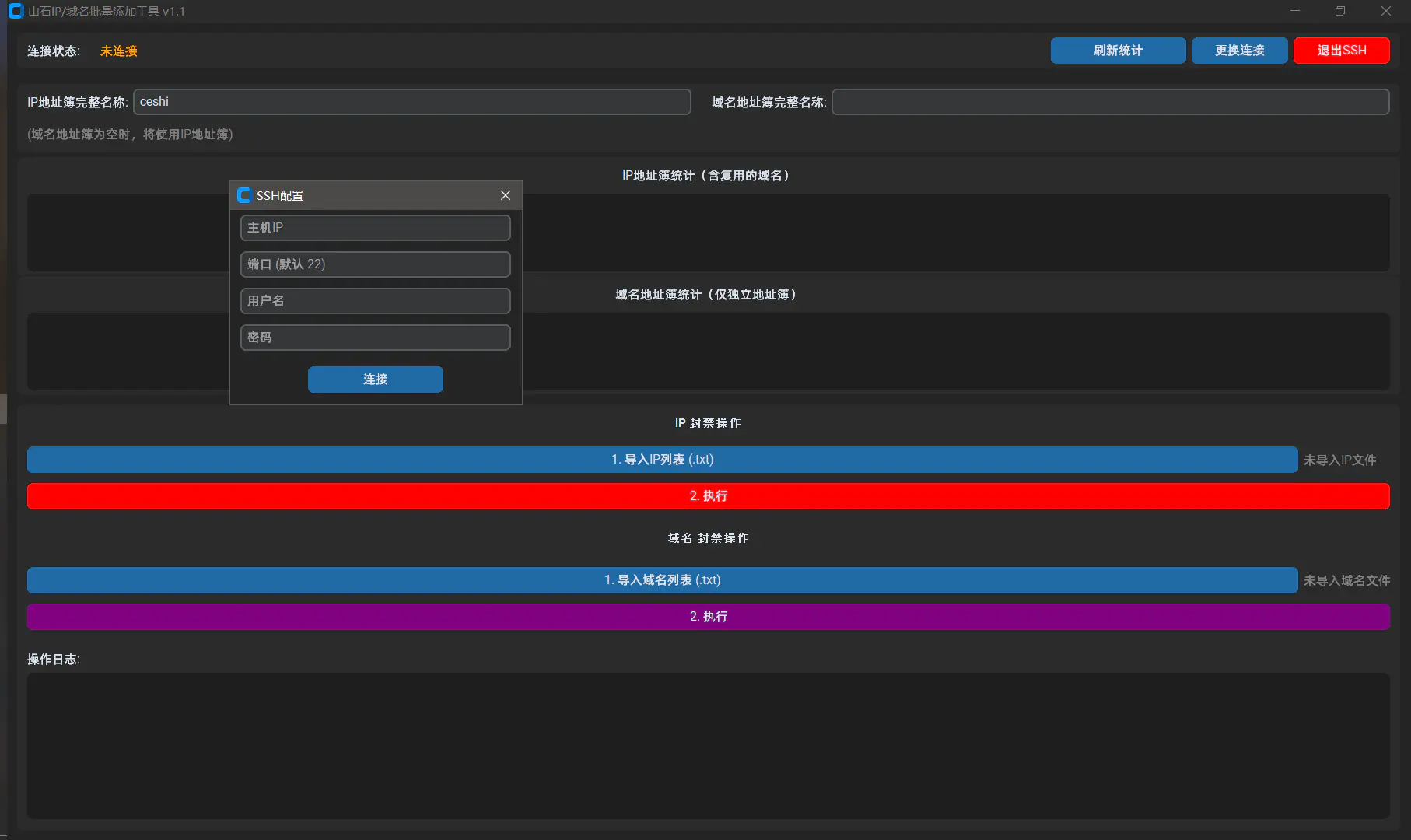This screenshot has width=1411, height=840.
Task: Focus the 密码 password field
Action: point(375,338)
